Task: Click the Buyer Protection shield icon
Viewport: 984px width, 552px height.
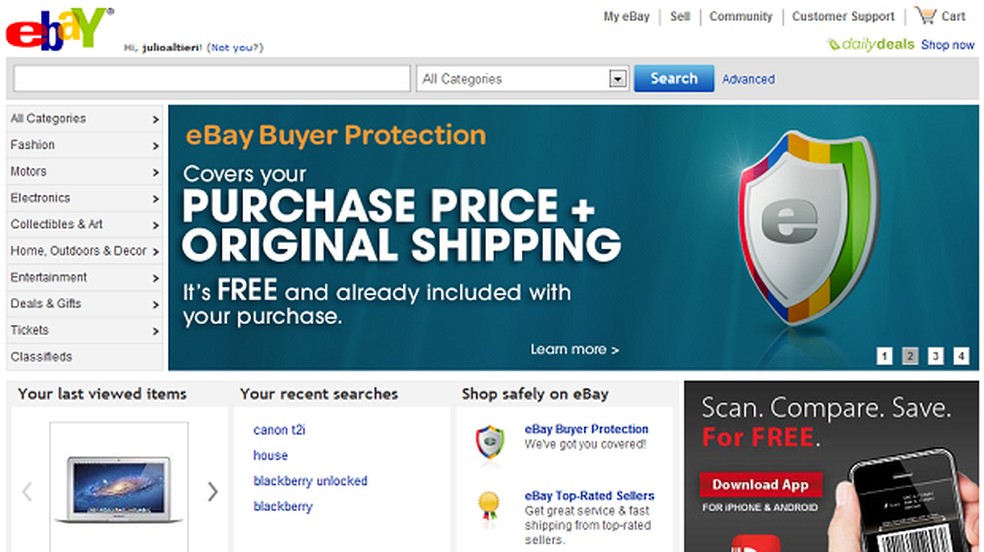Action: coord(489,440)
